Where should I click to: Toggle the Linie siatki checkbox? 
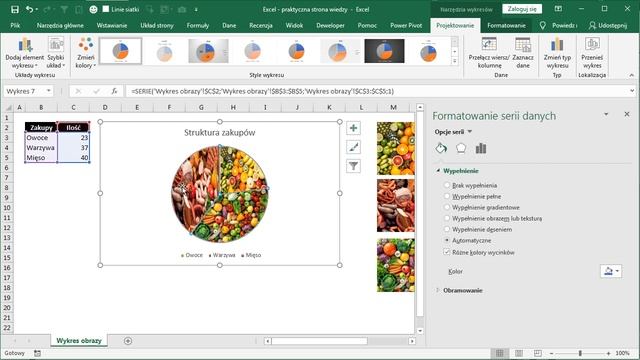(x=106, y=9)
